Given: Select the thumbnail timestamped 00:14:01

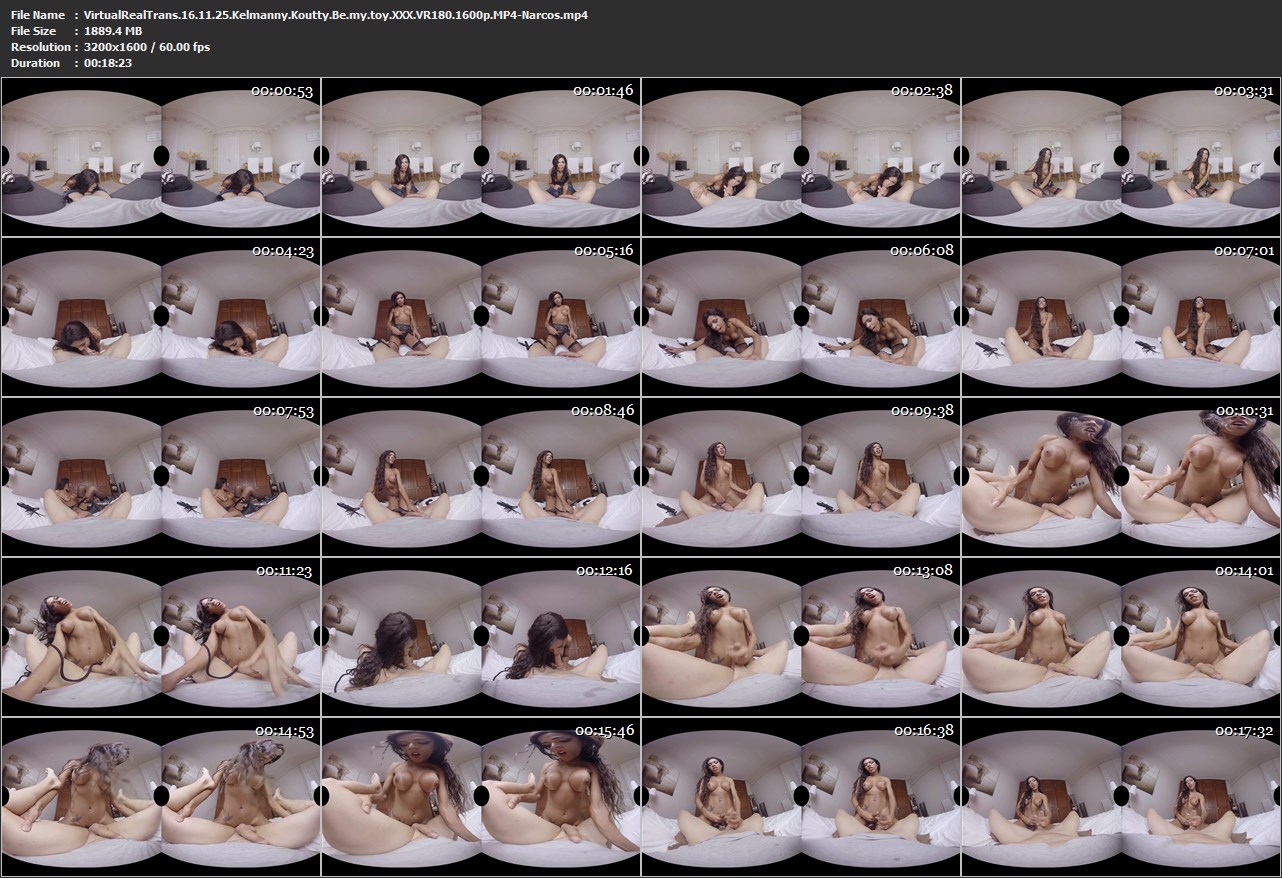Looking at the screenshot, I should 1121,636.
